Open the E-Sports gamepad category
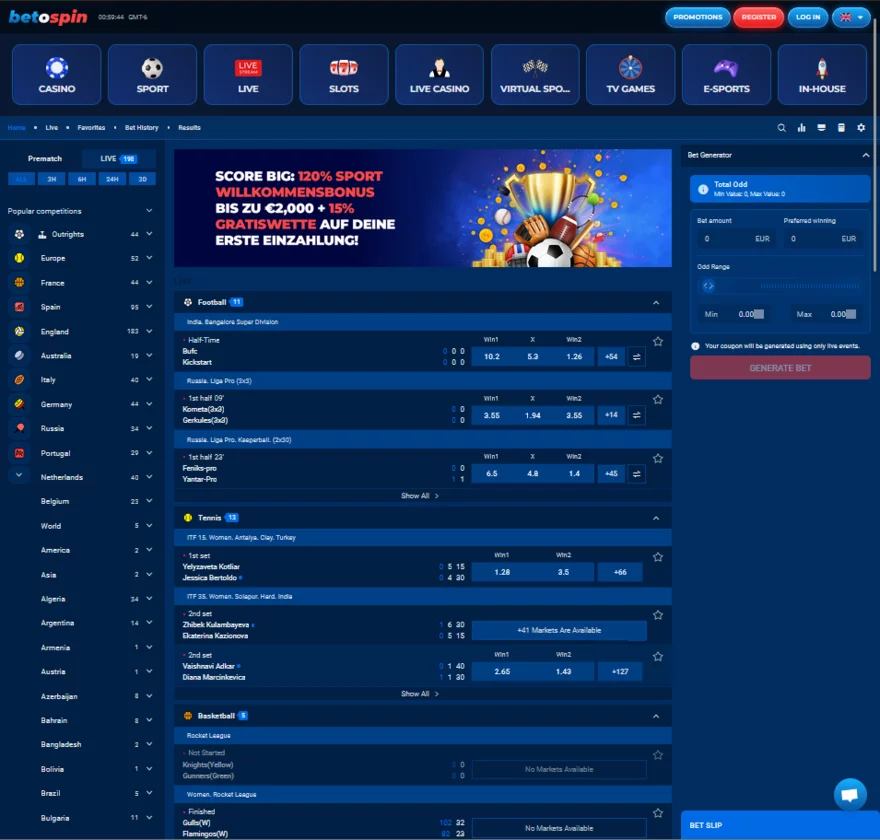Viewport: 880px width, 840px height. point(726,75)
